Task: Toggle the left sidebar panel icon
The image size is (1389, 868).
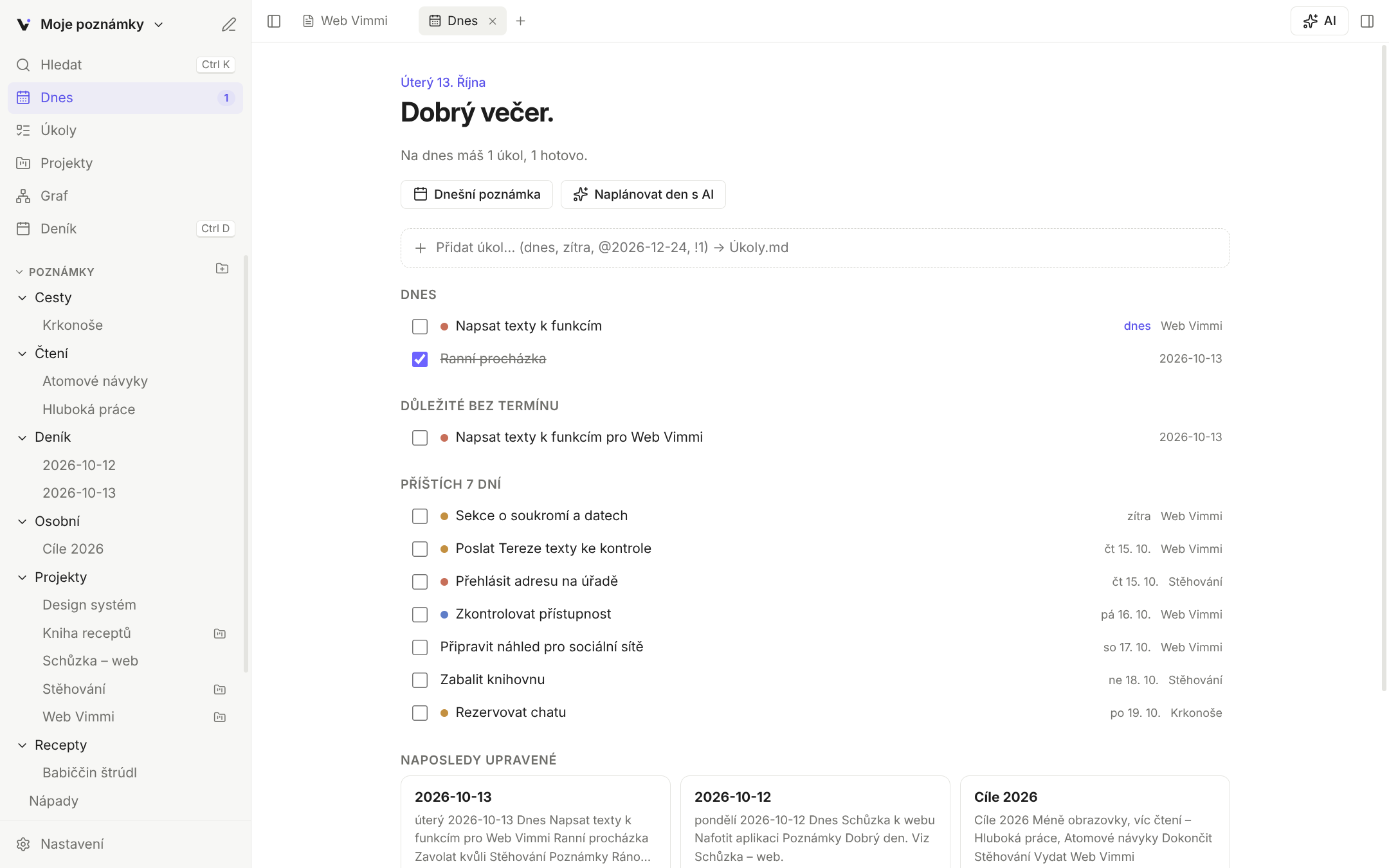Action: 274,21
